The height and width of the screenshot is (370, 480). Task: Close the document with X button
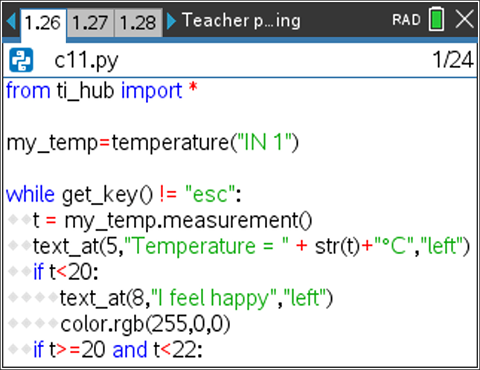tap(464, 20)
